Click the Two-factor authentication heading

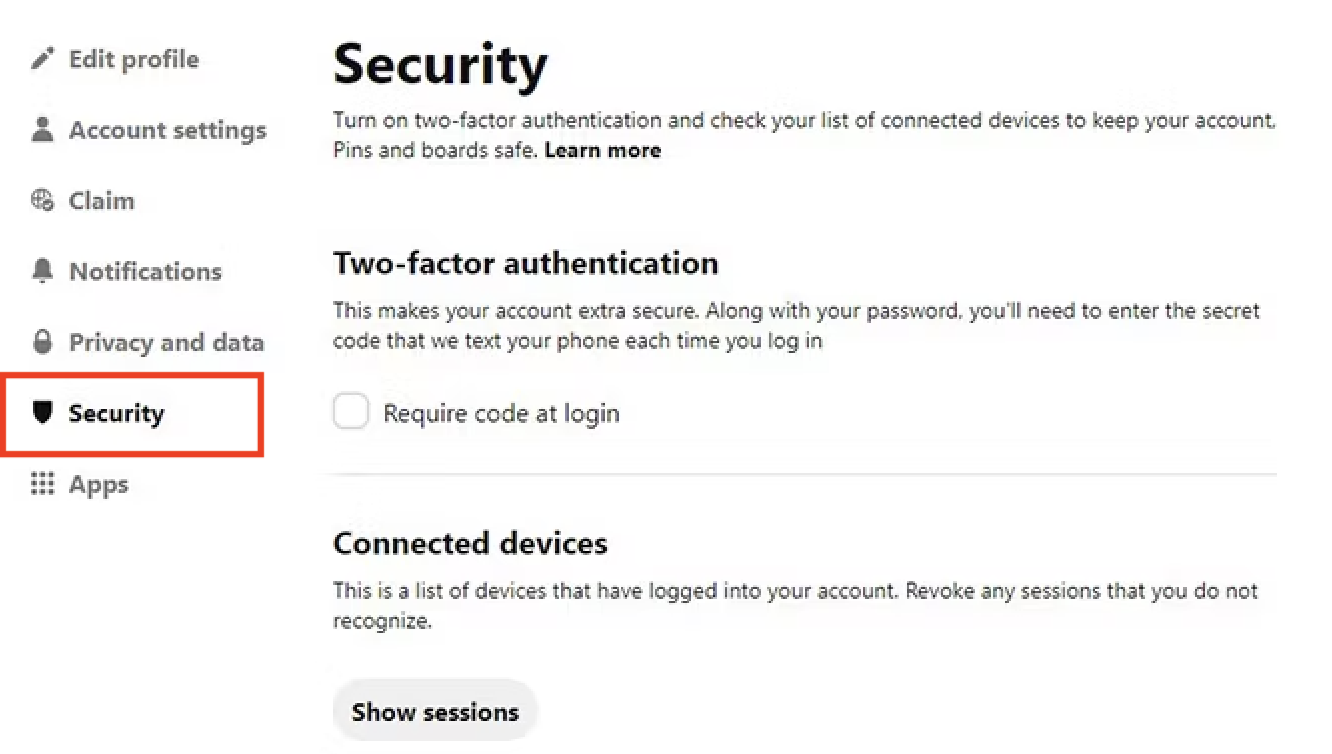525,263
